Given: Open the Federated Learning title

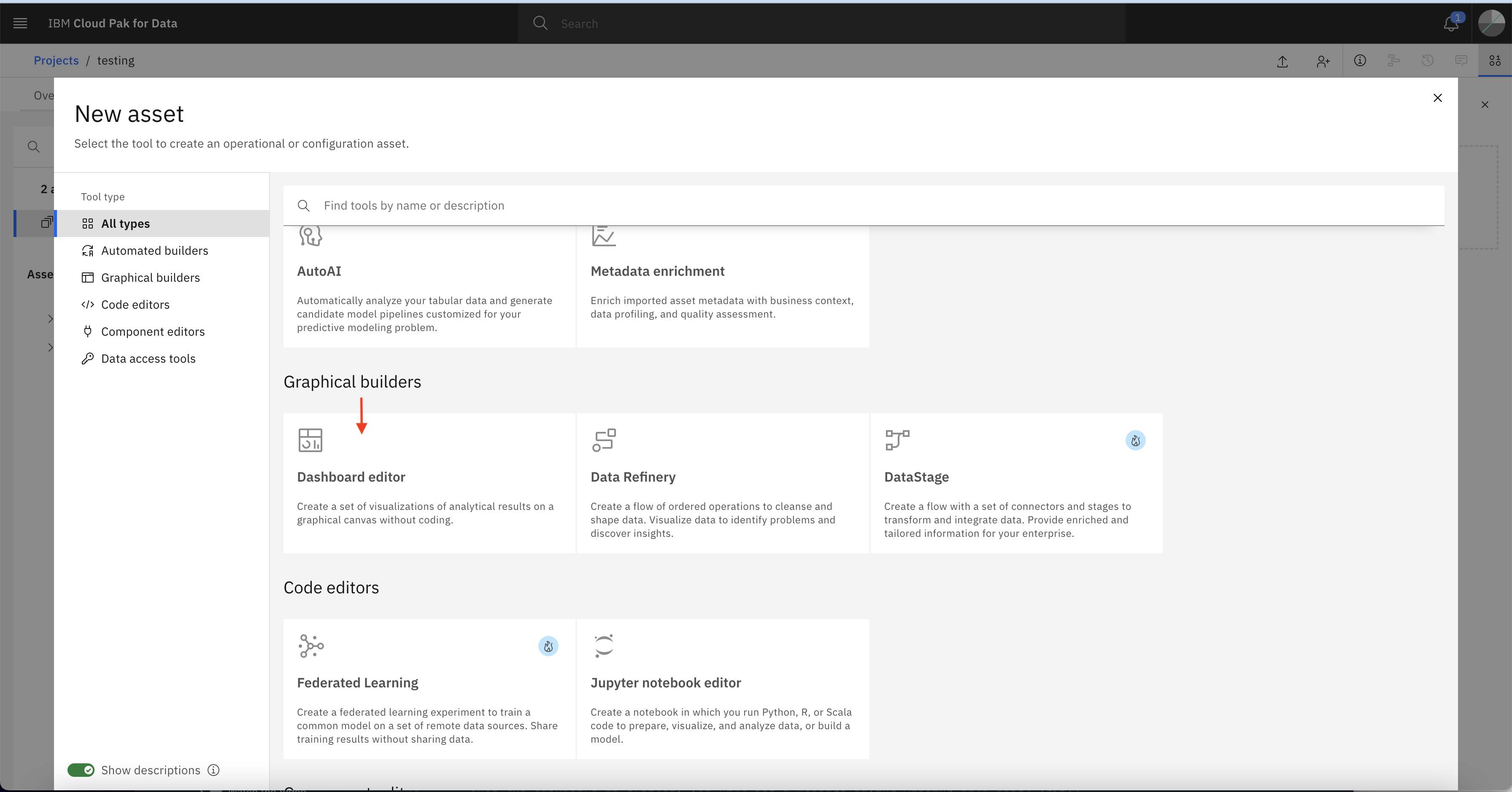Looking at the screenshot, I should pyautogui.click(x=357, y=683).
